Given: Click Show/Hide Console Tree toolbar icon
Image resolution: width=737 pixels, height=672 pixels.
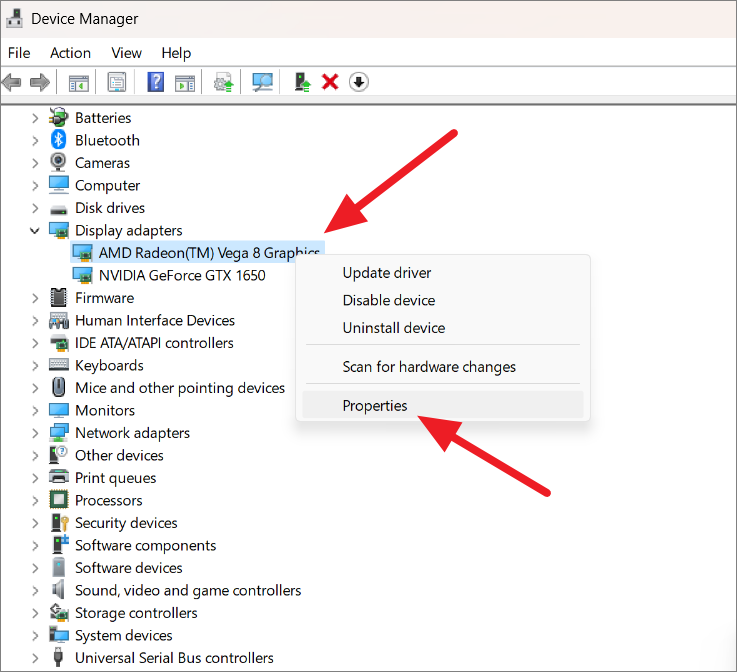Looking at the screenshot, I should pyautogui.click(x=78, y=83).
